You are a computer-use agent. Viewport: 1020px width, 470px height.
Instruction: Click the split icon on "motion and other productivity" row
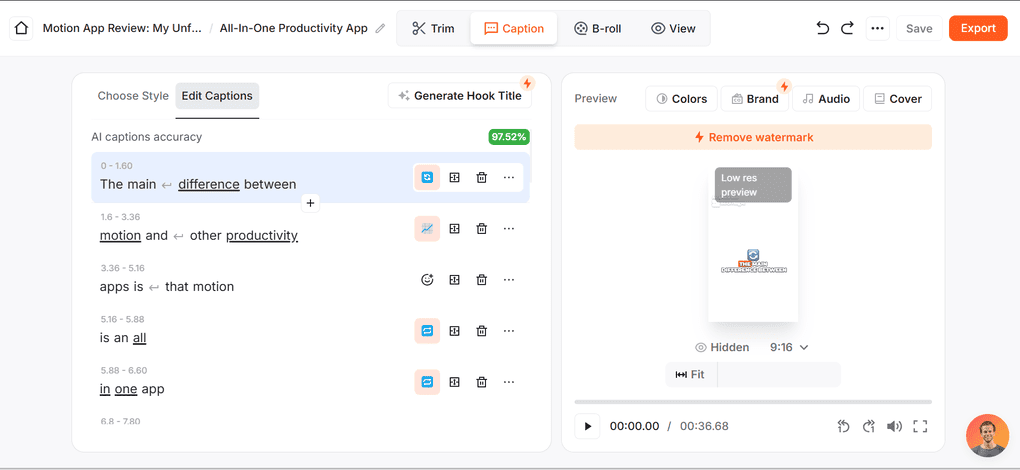coord(455,229)
